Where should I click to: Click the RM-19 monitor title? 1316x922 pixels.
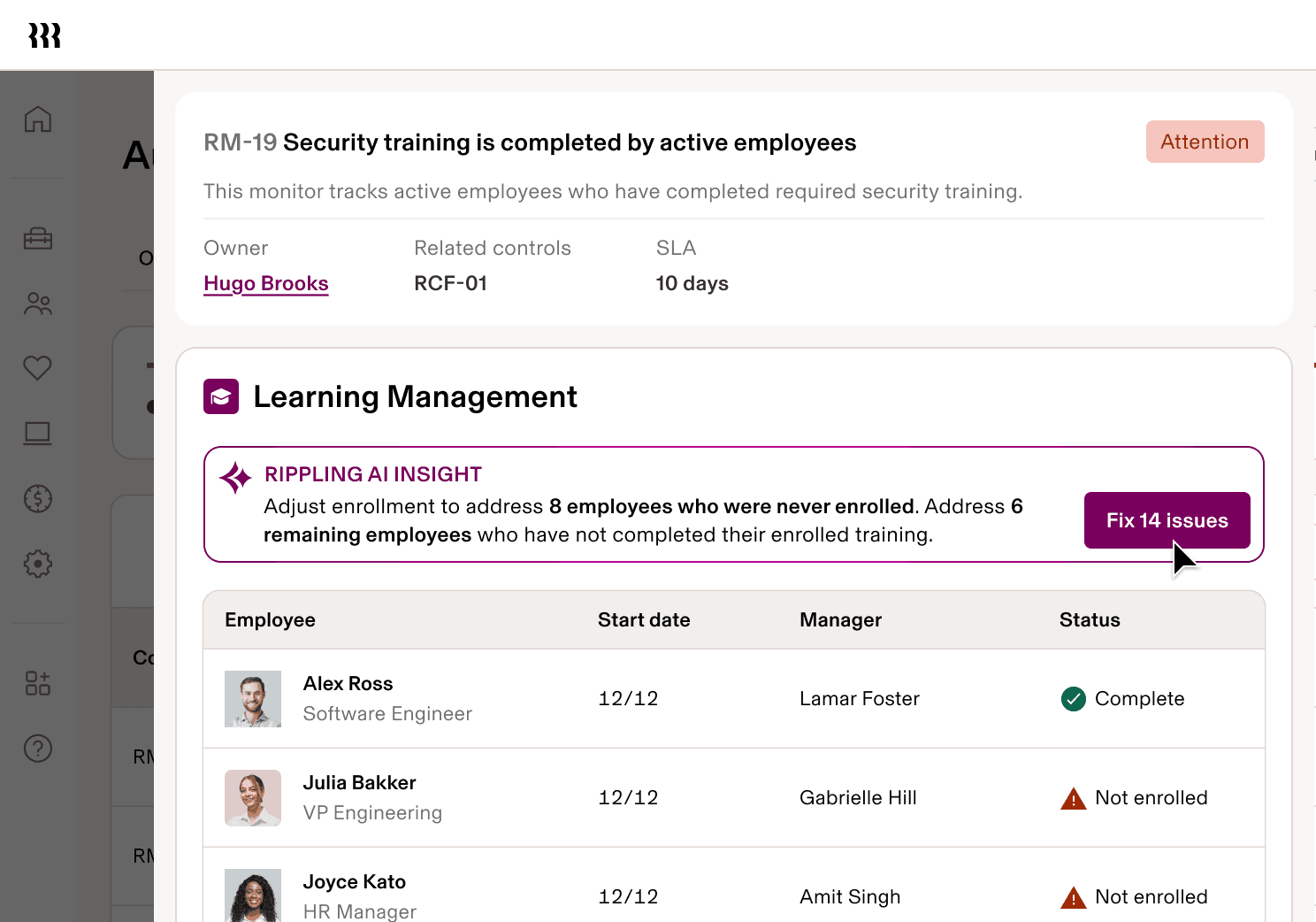tap(530, 142)
